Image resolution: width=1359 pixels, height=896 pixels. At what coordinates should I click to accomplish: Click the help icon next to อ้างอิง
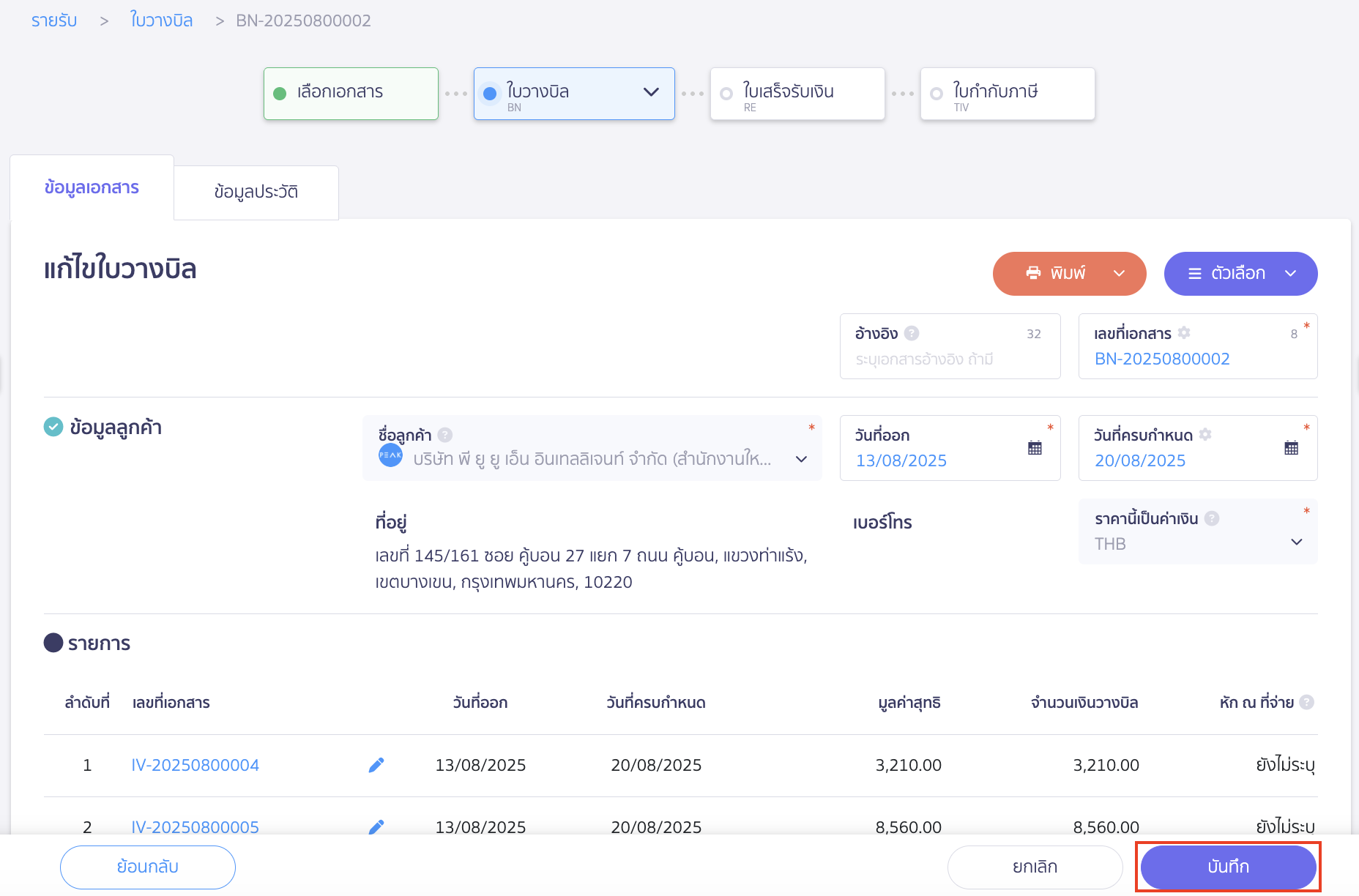point(912,334)
